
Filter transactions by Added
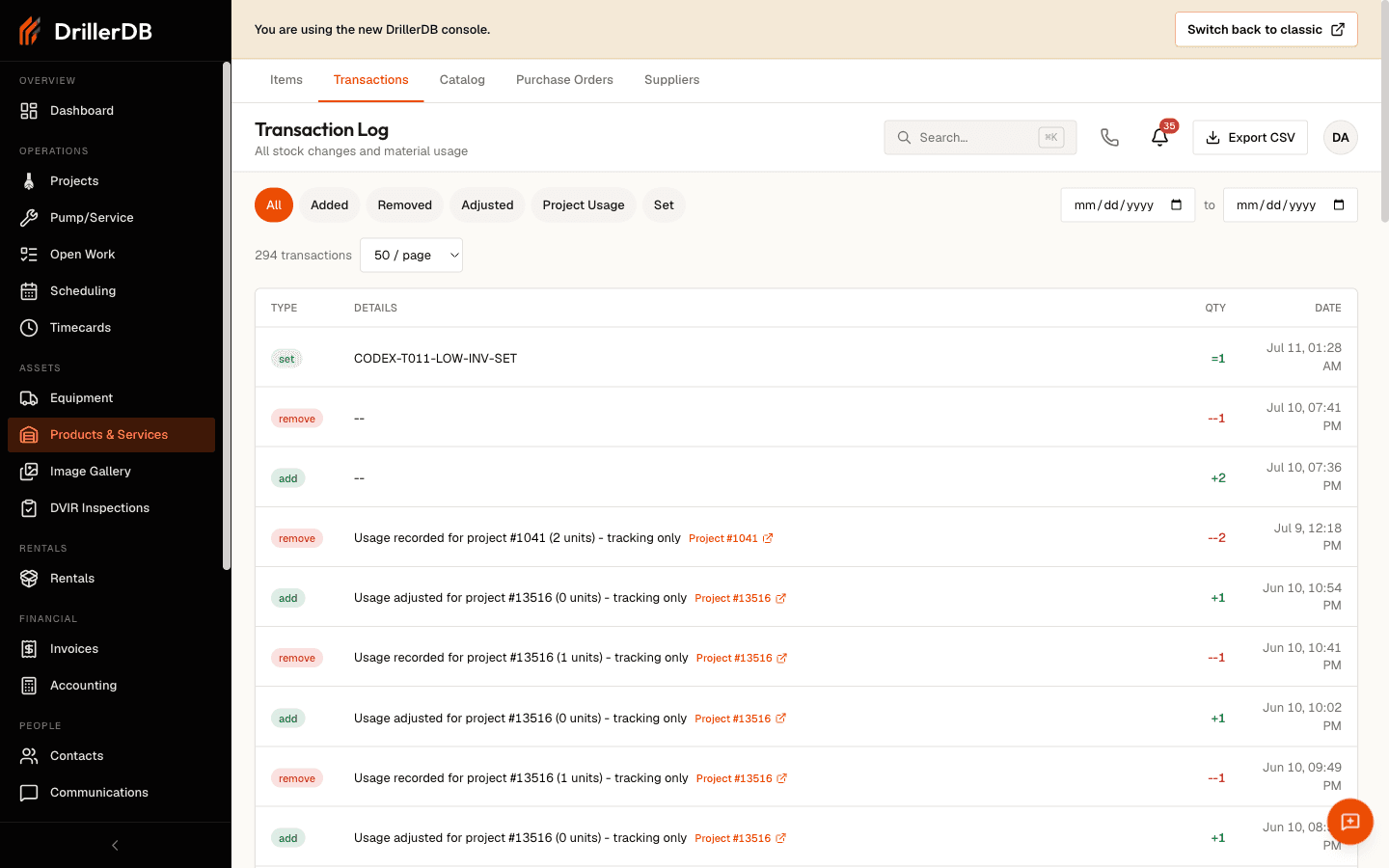click(x=330, y=205)
